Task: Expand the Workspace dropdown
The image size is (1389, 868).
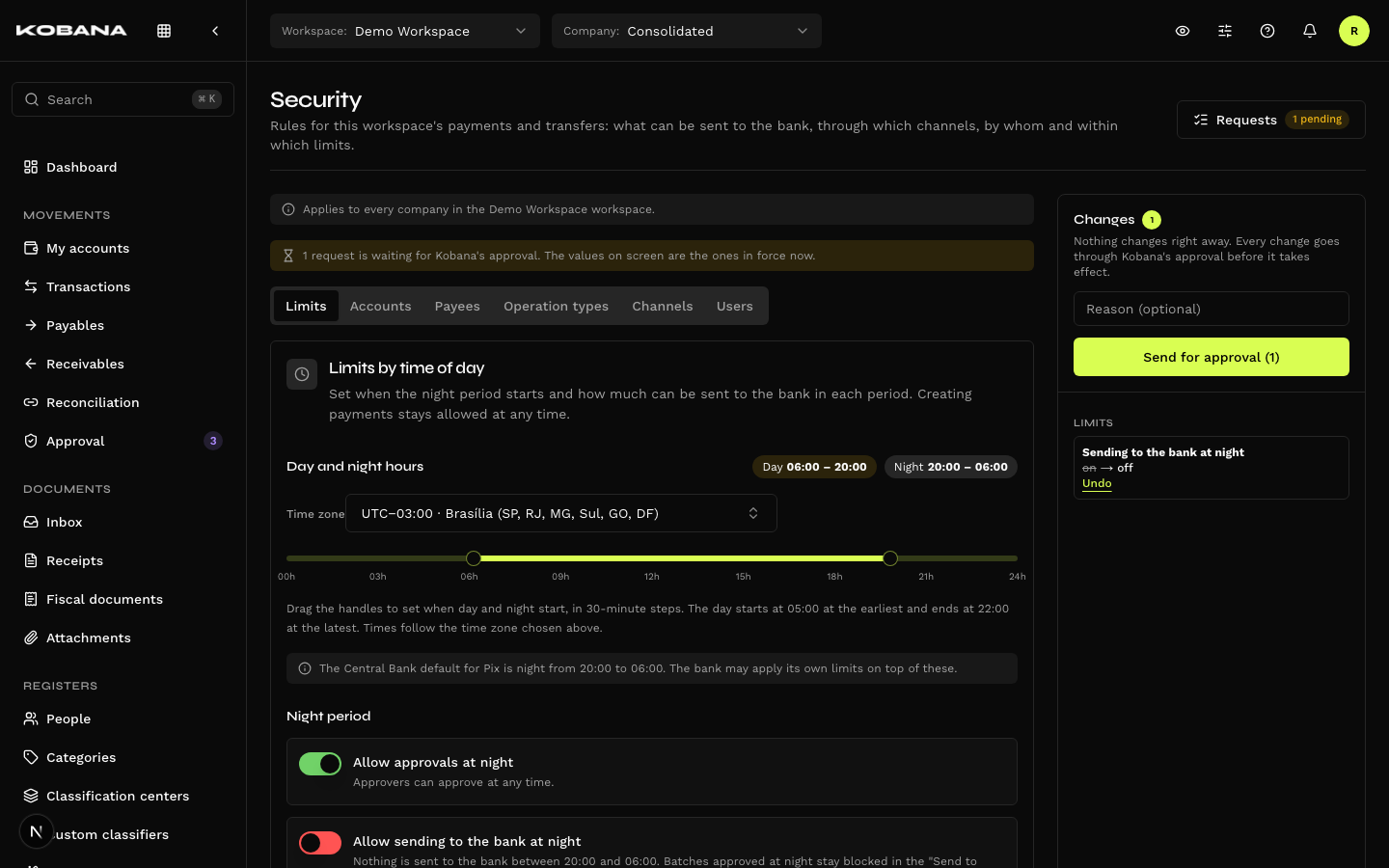Action: point(405,31)
